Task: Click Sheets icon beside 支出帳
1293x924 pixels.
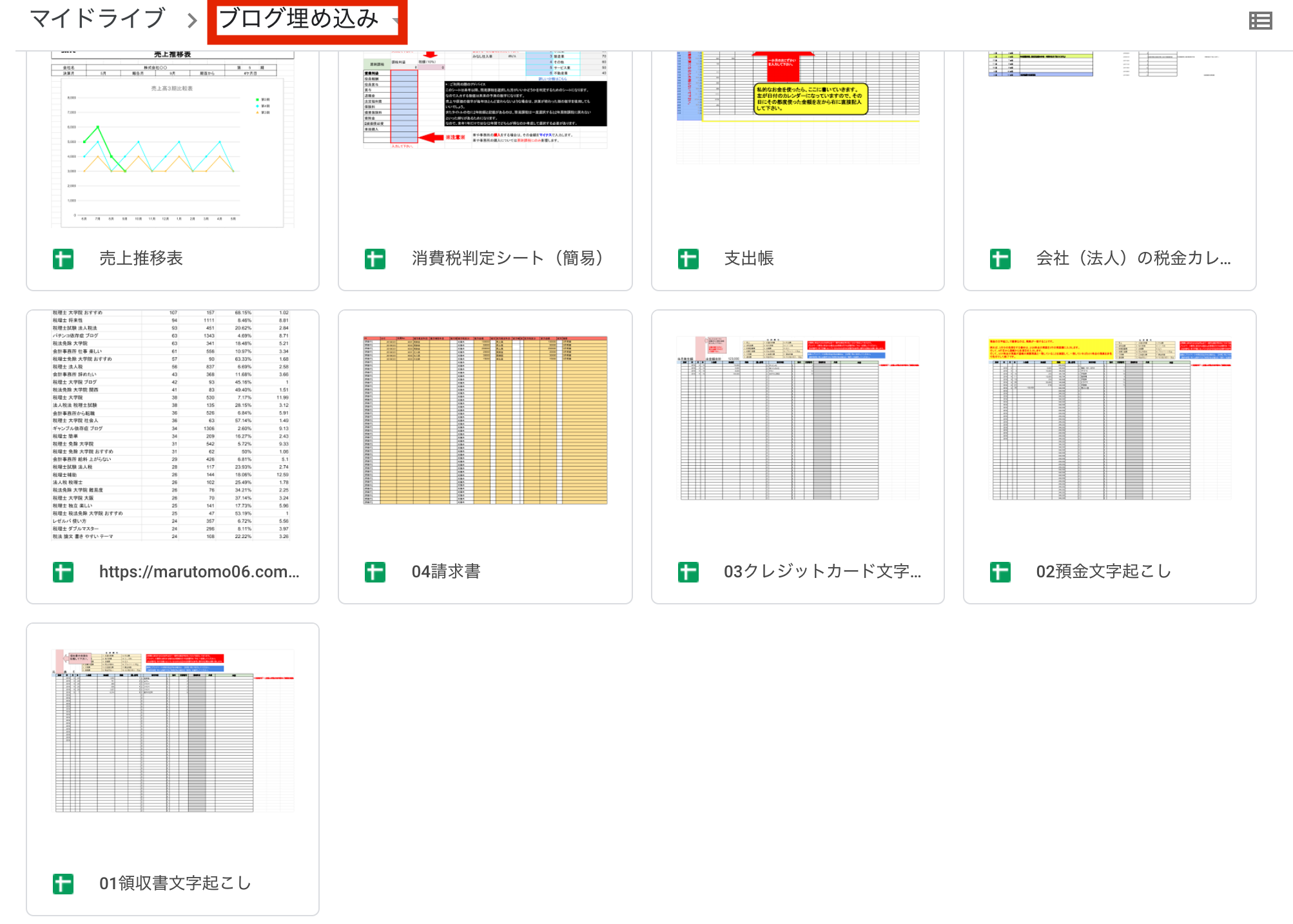Action: coord(688,259)
